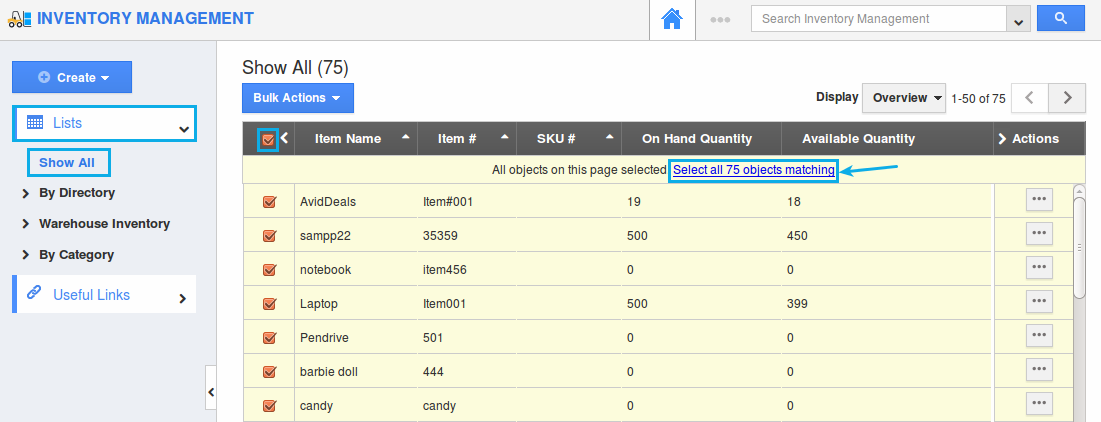The image size is (1101, 422).
Task: Click the 1-50 of 75 pagination text
Action: coord(978,99)
